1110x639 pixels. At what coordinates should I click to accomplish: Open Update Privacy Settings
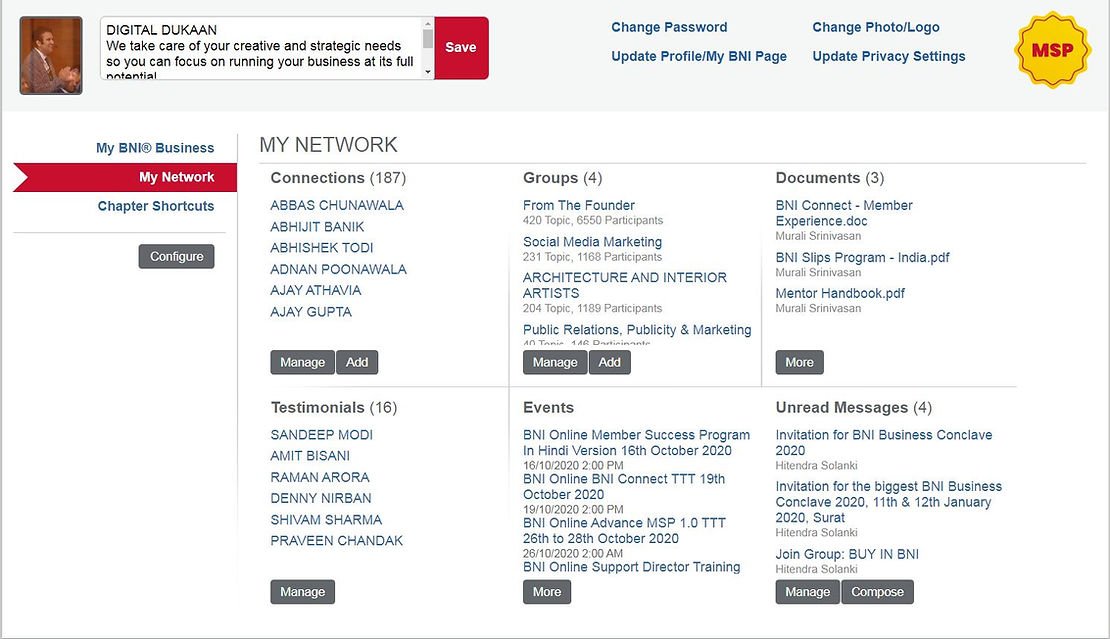tap(888, 56)
